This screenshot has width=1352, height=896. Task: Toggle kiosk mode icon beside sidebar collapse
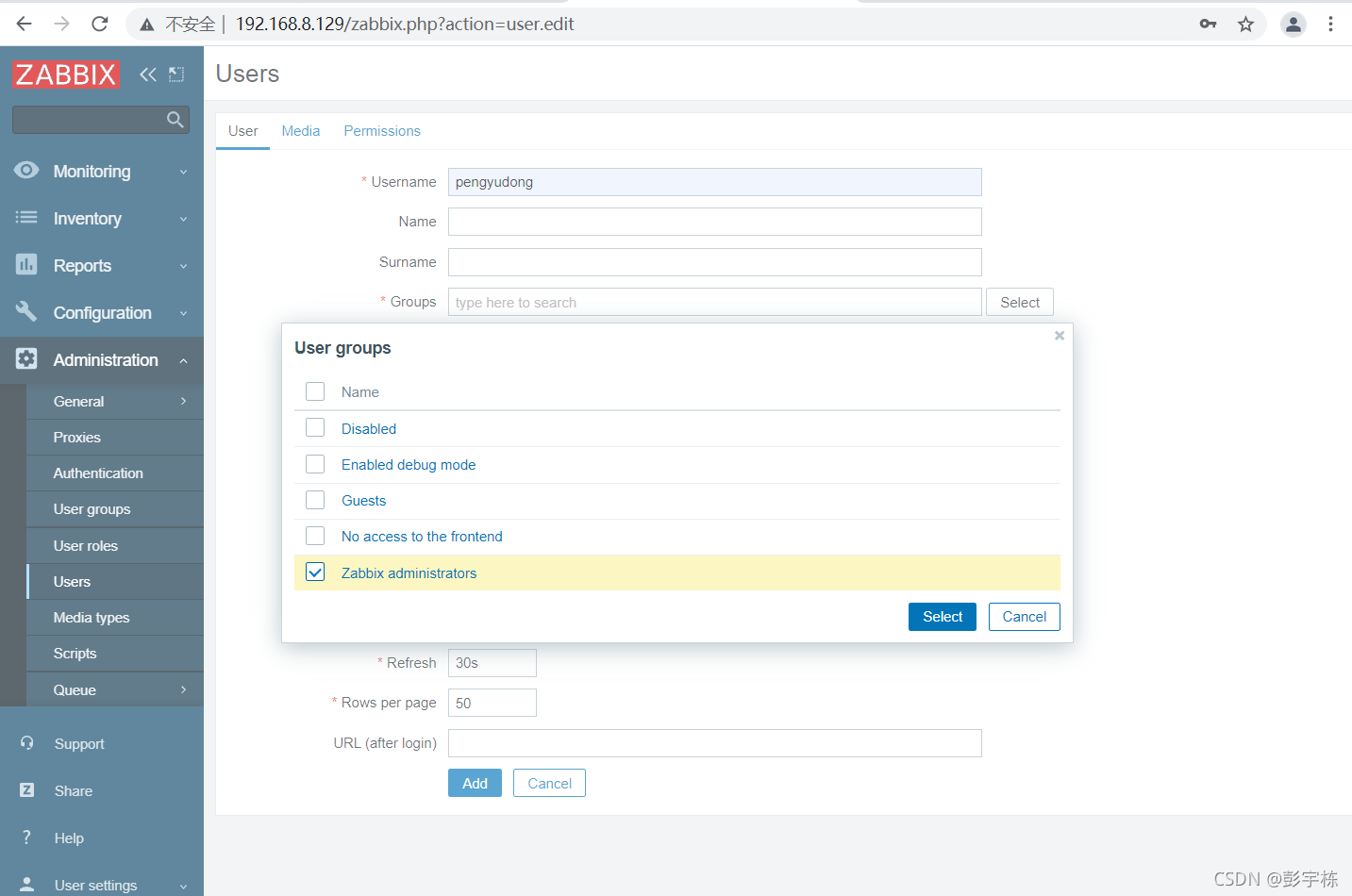click(176, 75)
